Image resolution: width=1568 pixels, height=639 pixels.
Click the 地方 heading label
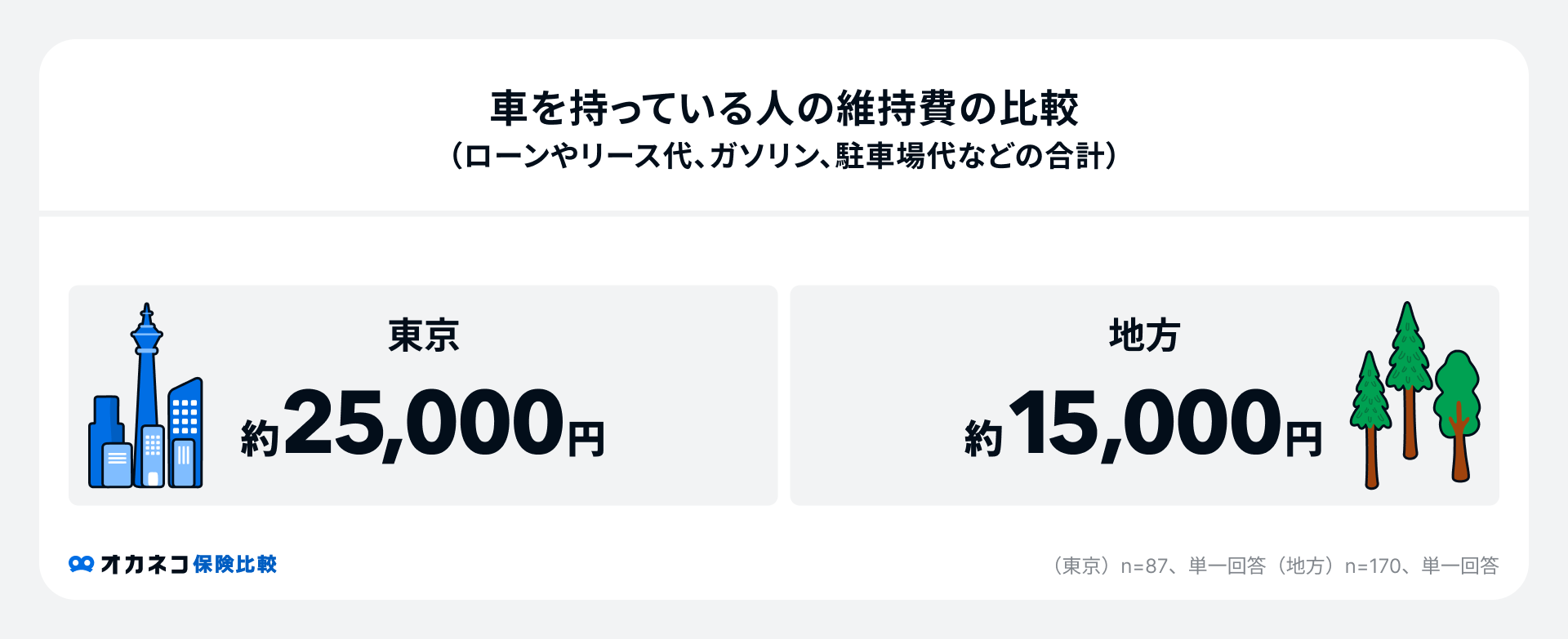pyautogui.click(x=1144, y=335)
